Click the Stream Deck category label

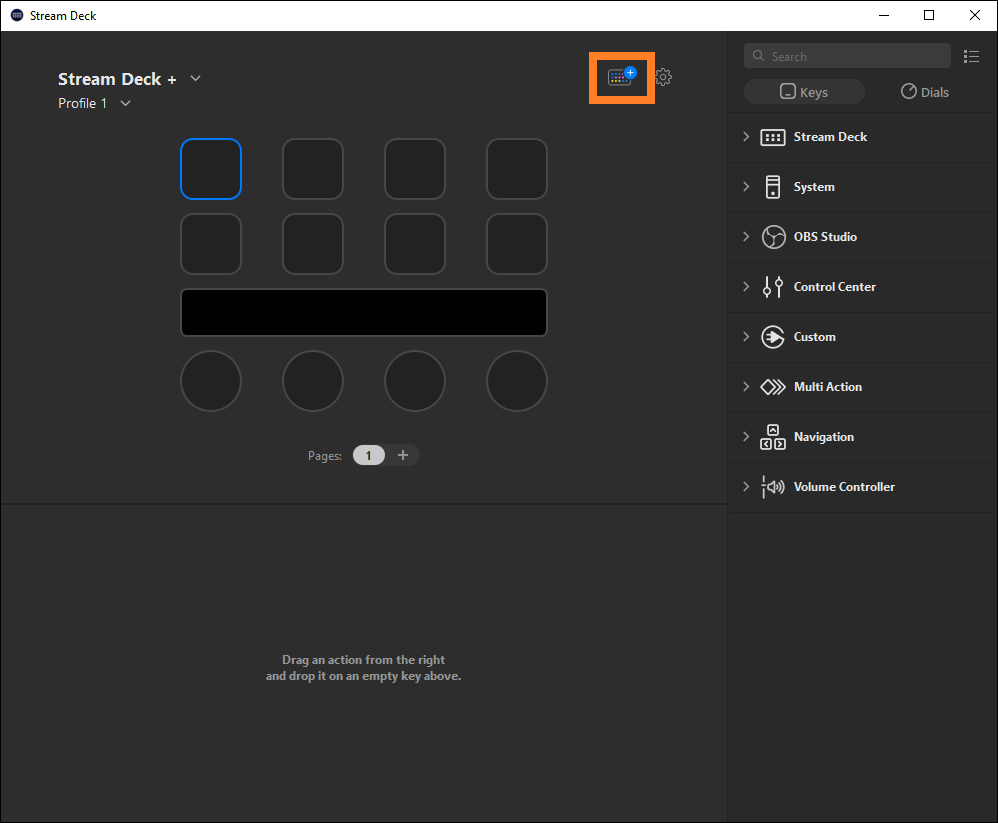click(x=830, y=137)
